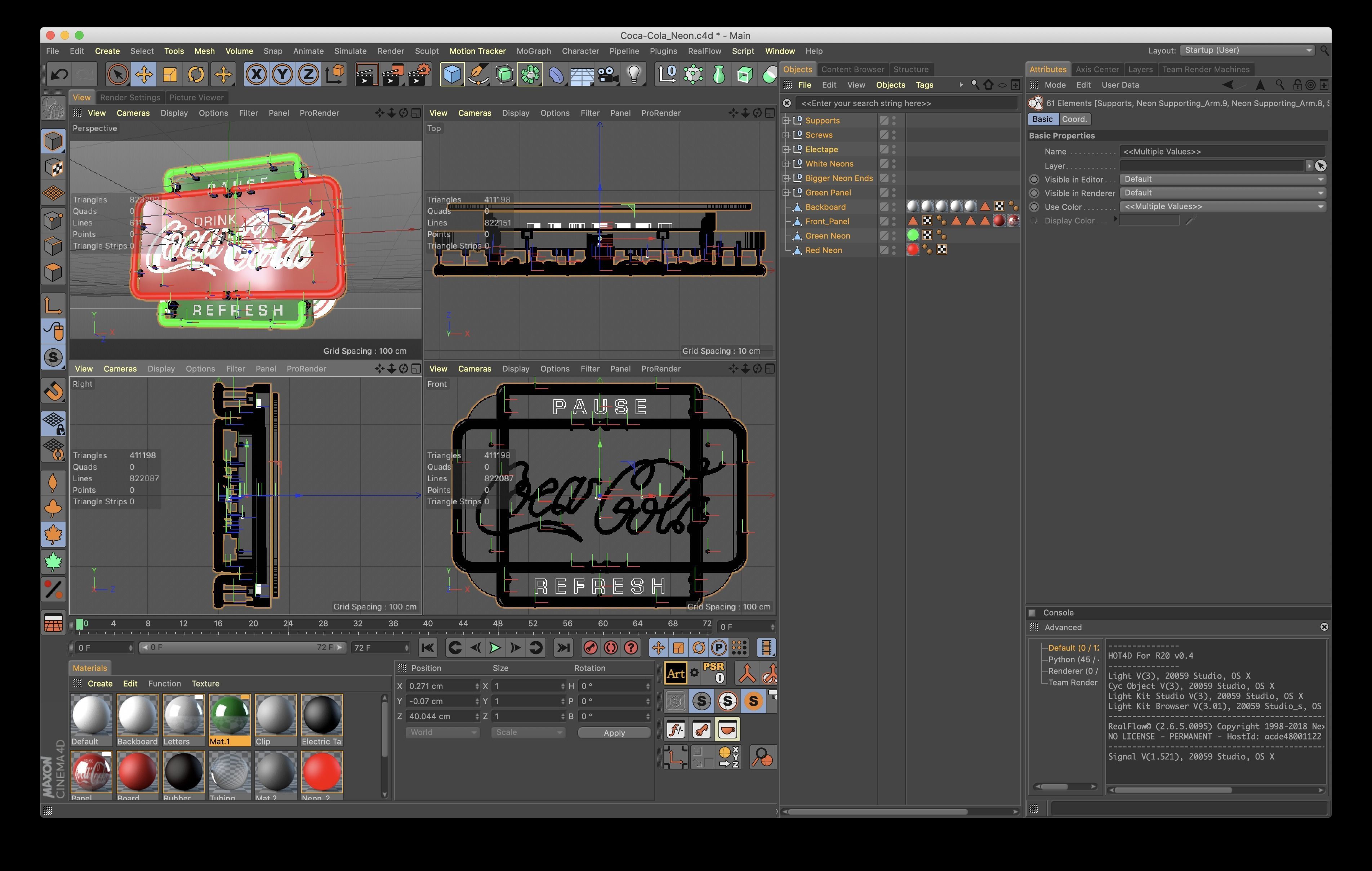The image size is (1372, 871).
Task: Switch to the Layers tab
Action: click(1140, 70)
